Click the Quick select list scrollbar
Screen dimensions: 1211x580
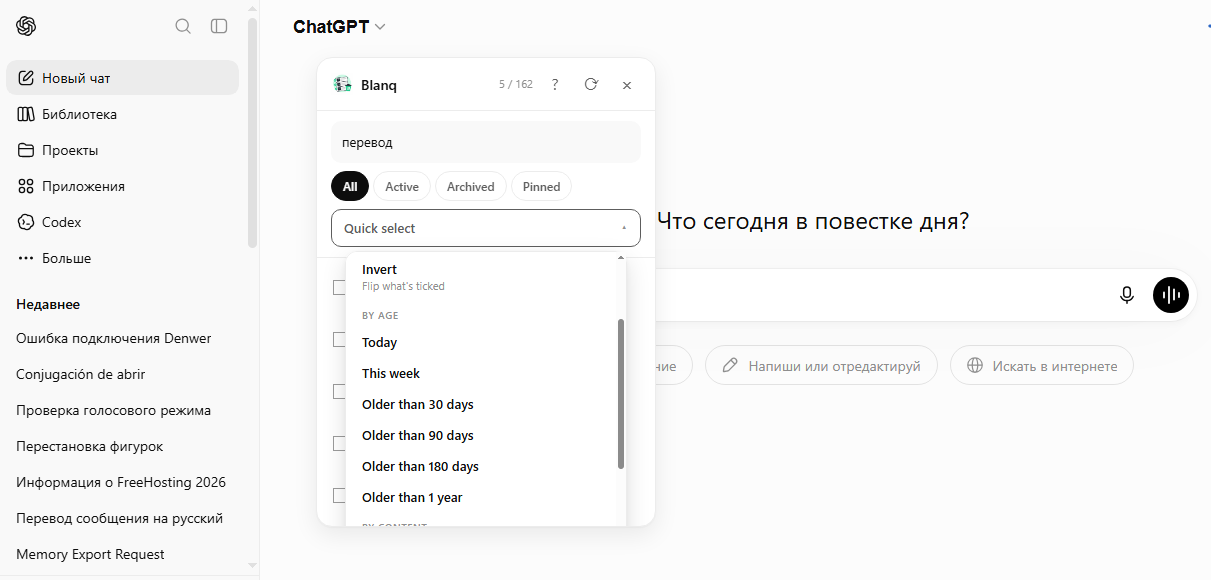[x=621, y=394]
